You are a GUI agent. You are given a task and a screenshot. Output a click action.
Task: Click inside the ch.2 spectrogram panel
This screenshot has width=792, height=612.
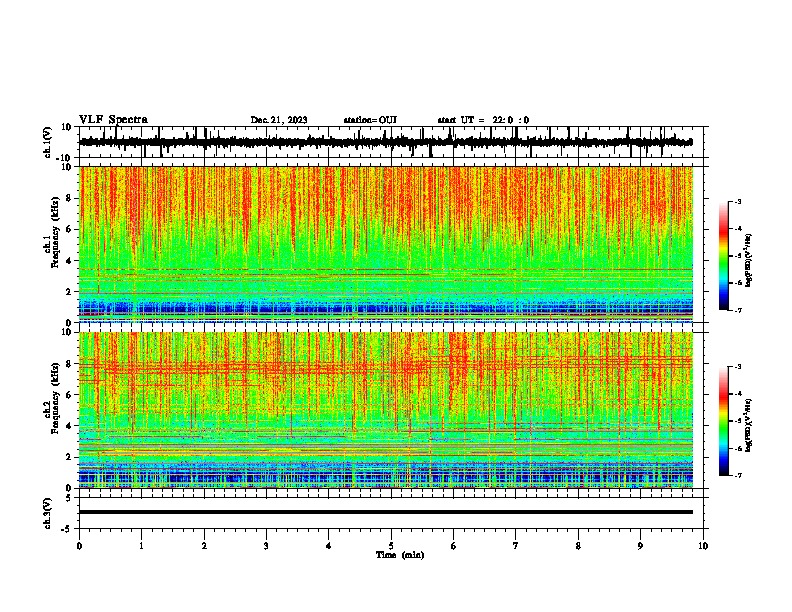(386, 410)
